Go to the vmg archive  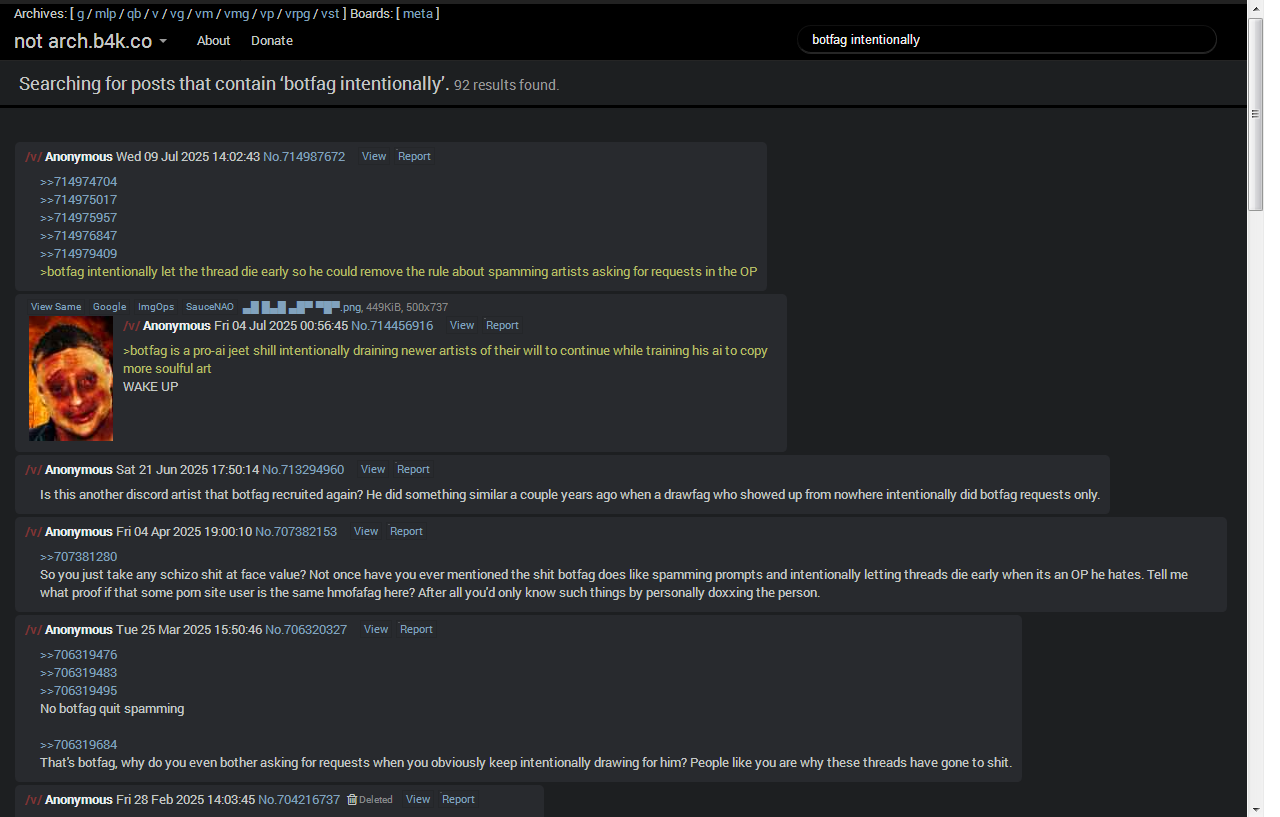(236, 13)
